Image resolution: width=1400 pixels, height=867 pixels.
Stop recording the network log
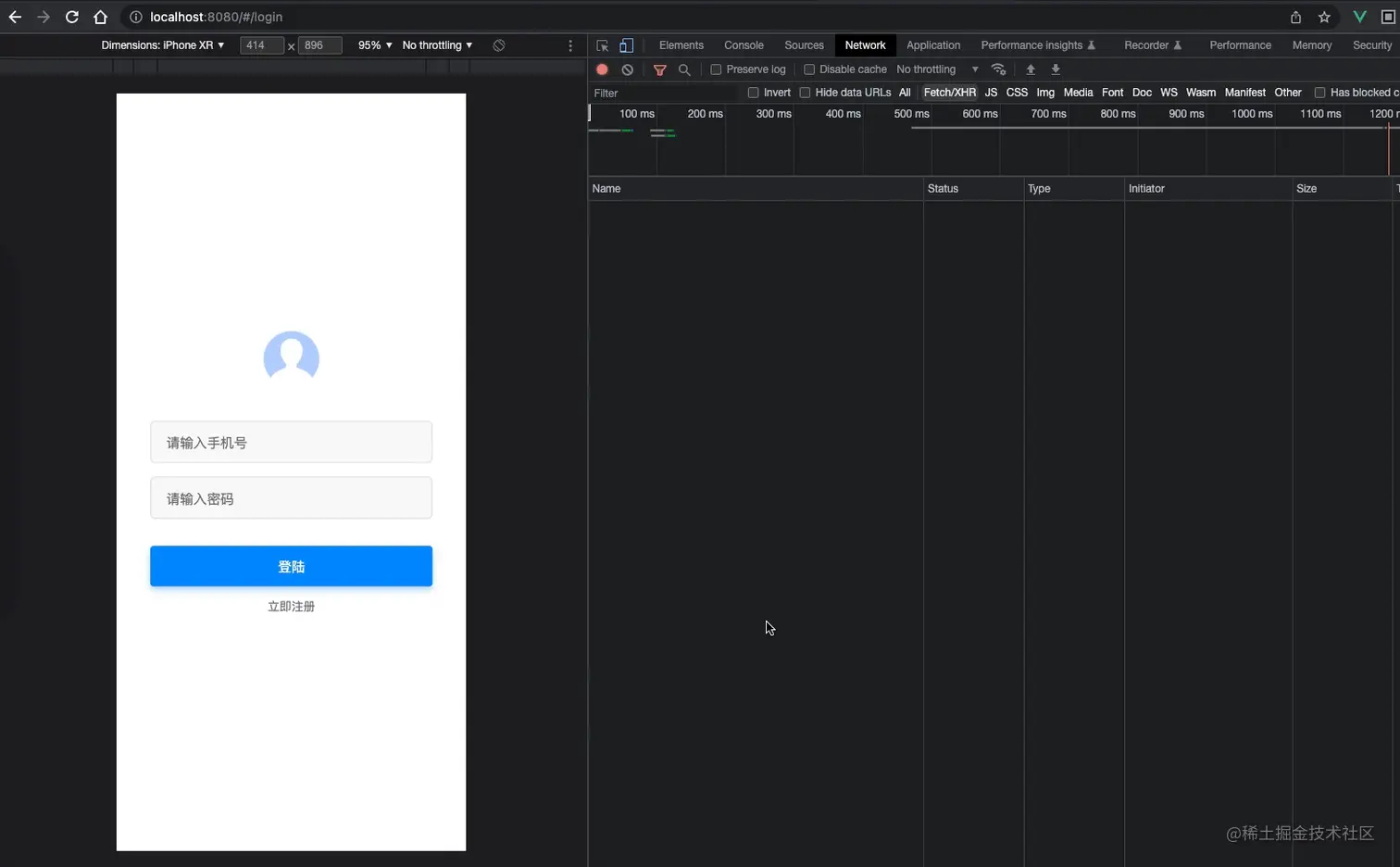(x=602, y=69)
